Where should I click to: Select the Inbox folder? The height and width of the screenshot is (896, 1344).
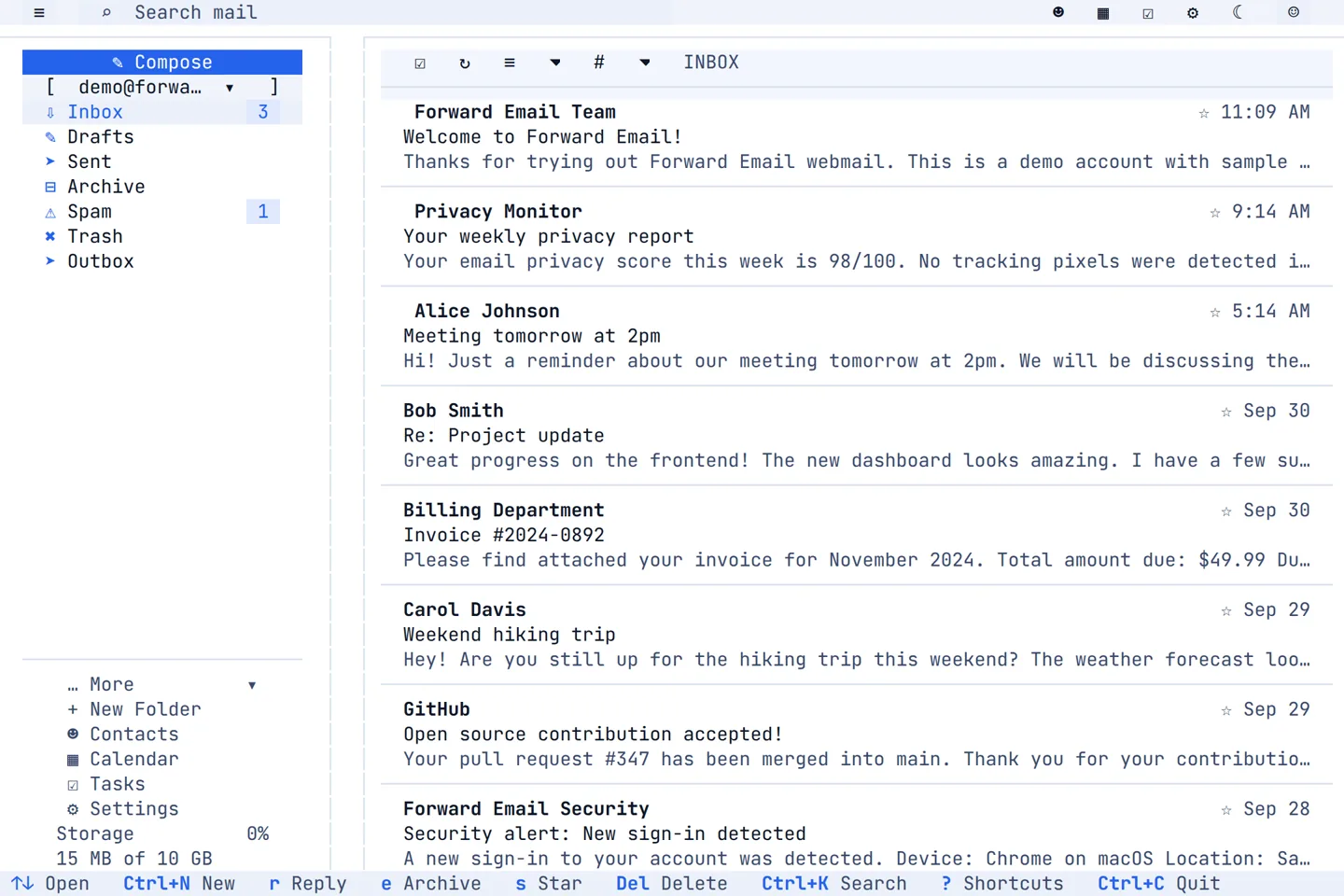pos(162,112)
